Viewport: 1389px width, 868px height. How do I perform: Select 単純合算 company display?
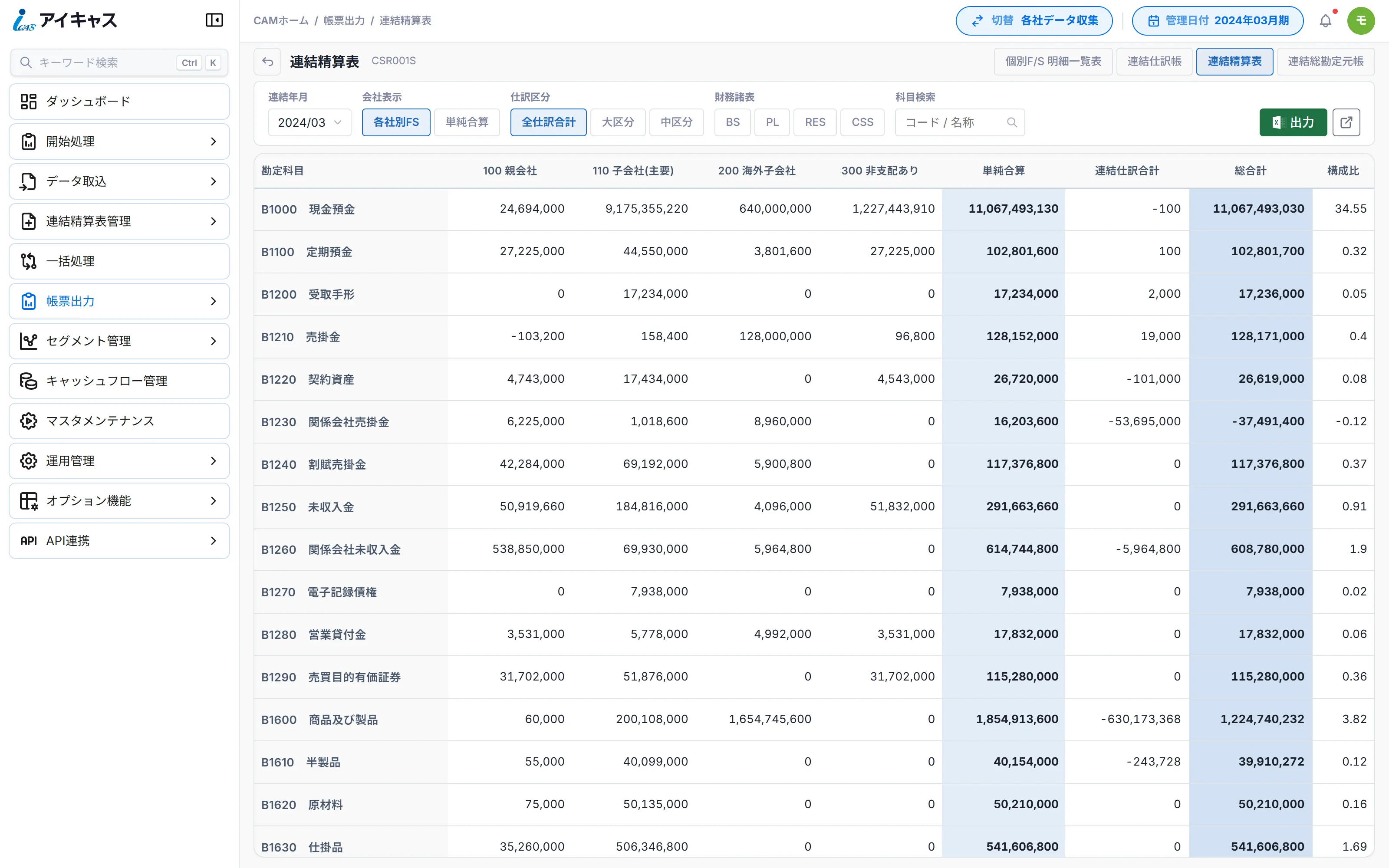click(x=467, y=122)
